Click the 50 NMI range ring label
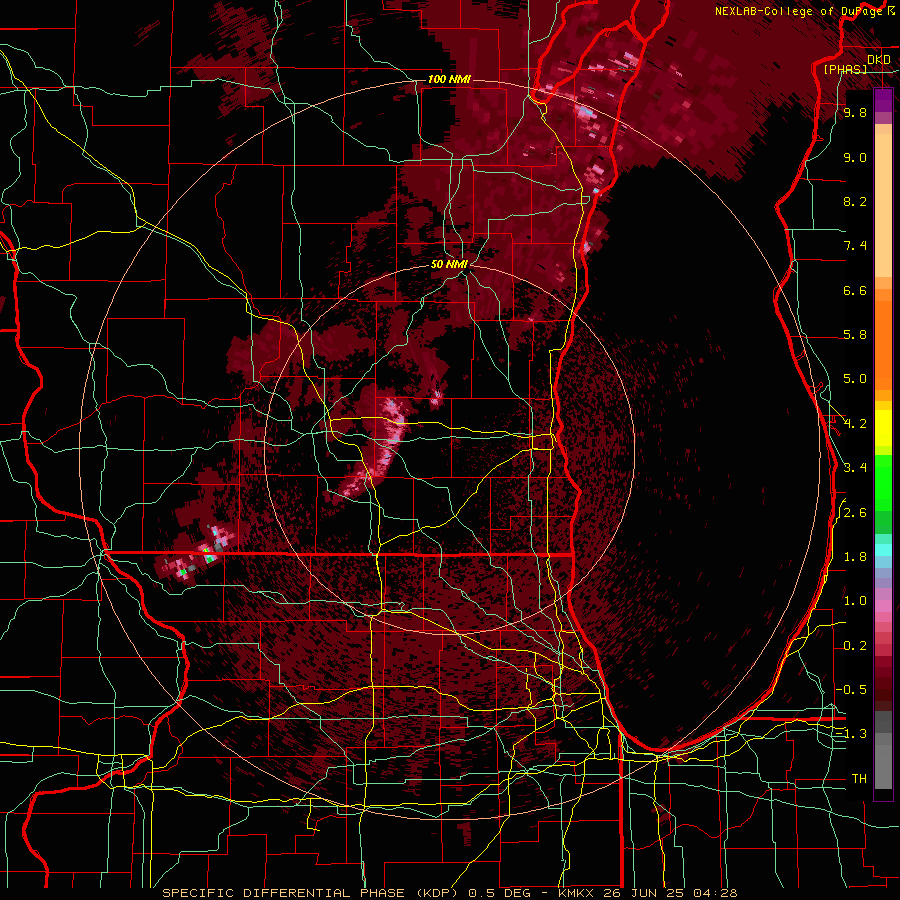The width and height of the screenshot is (900, 900). tap(449, 265)
